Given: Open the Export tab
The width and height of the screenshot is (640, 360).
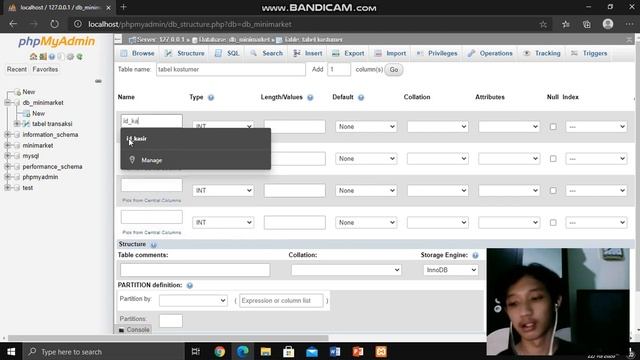Looking at the screenshot, I should 348,53.
